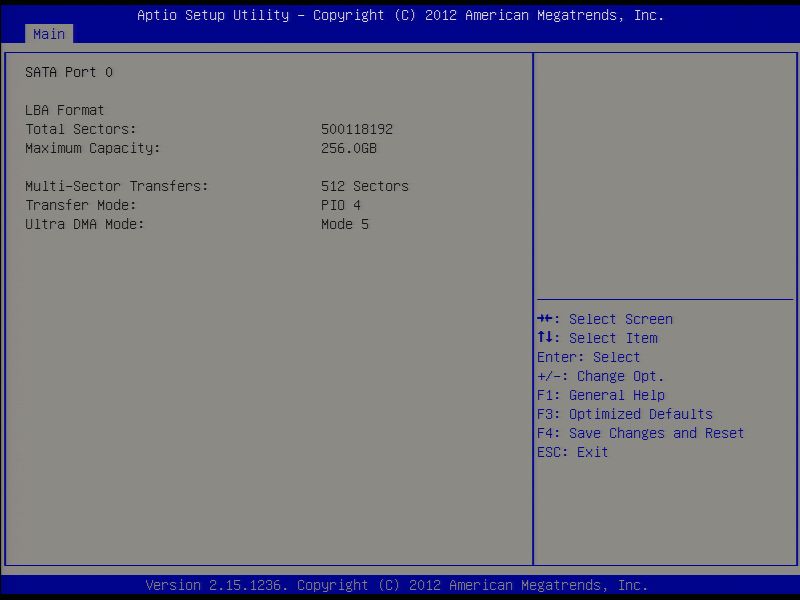Image resolution: width=800 pixels, height=600 pixels.
Task: Select the Multi-Sector Transfers label
Action: pos(117,186)
